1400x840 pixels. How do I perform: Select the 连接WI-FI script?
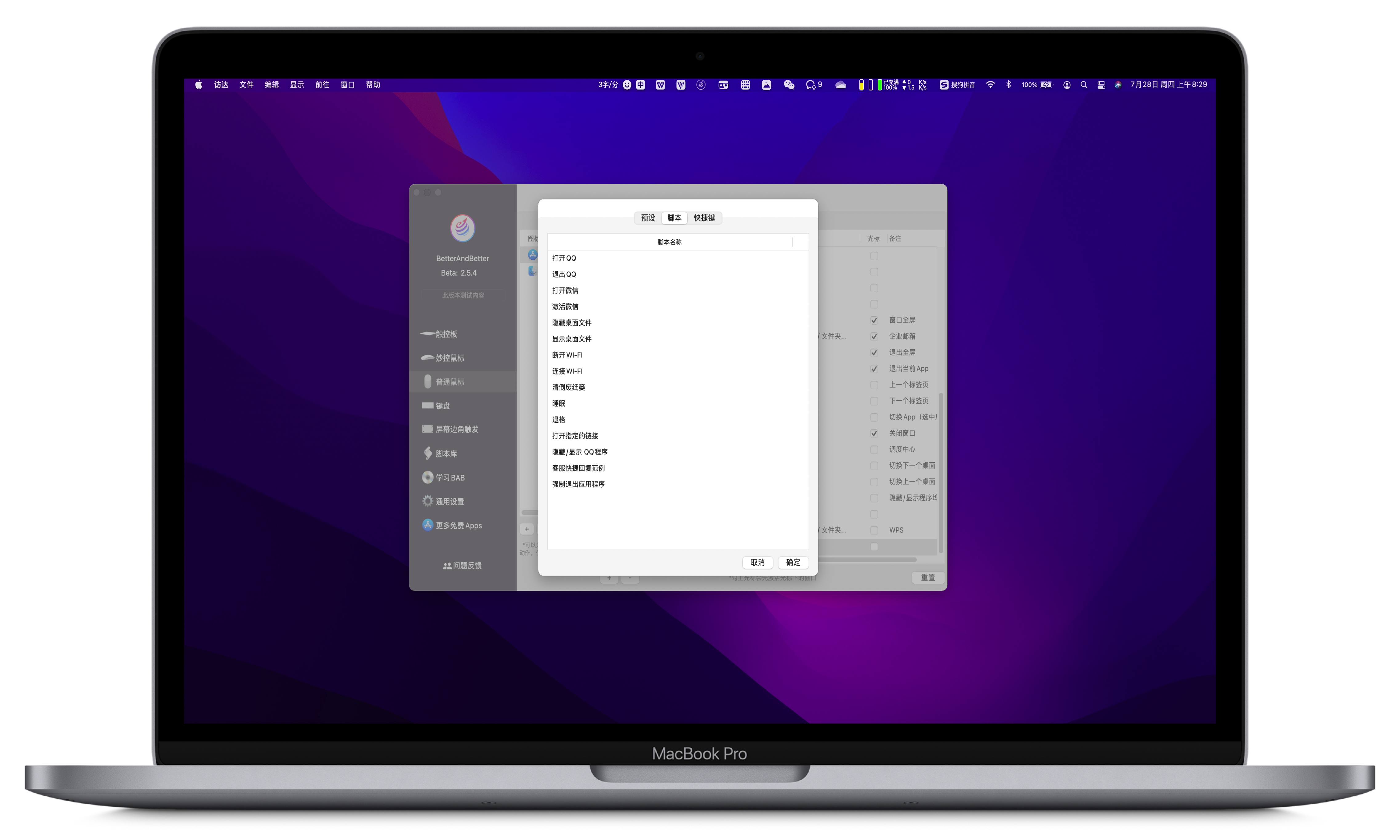[x=678, y=371]
